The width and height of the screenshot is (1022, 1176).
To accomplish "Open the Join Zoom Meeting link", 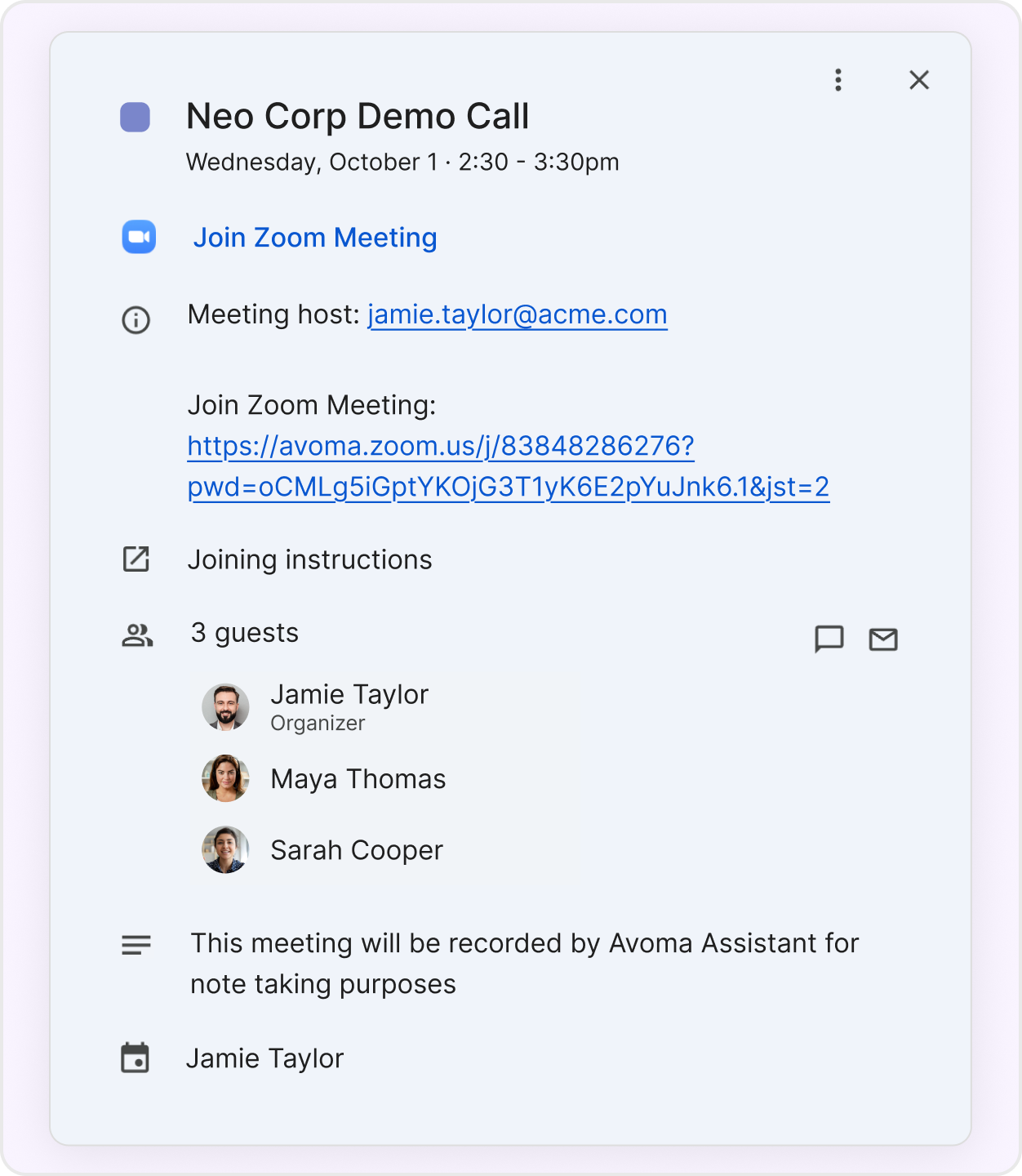I will pyautogui.click(x=315, y=238).
